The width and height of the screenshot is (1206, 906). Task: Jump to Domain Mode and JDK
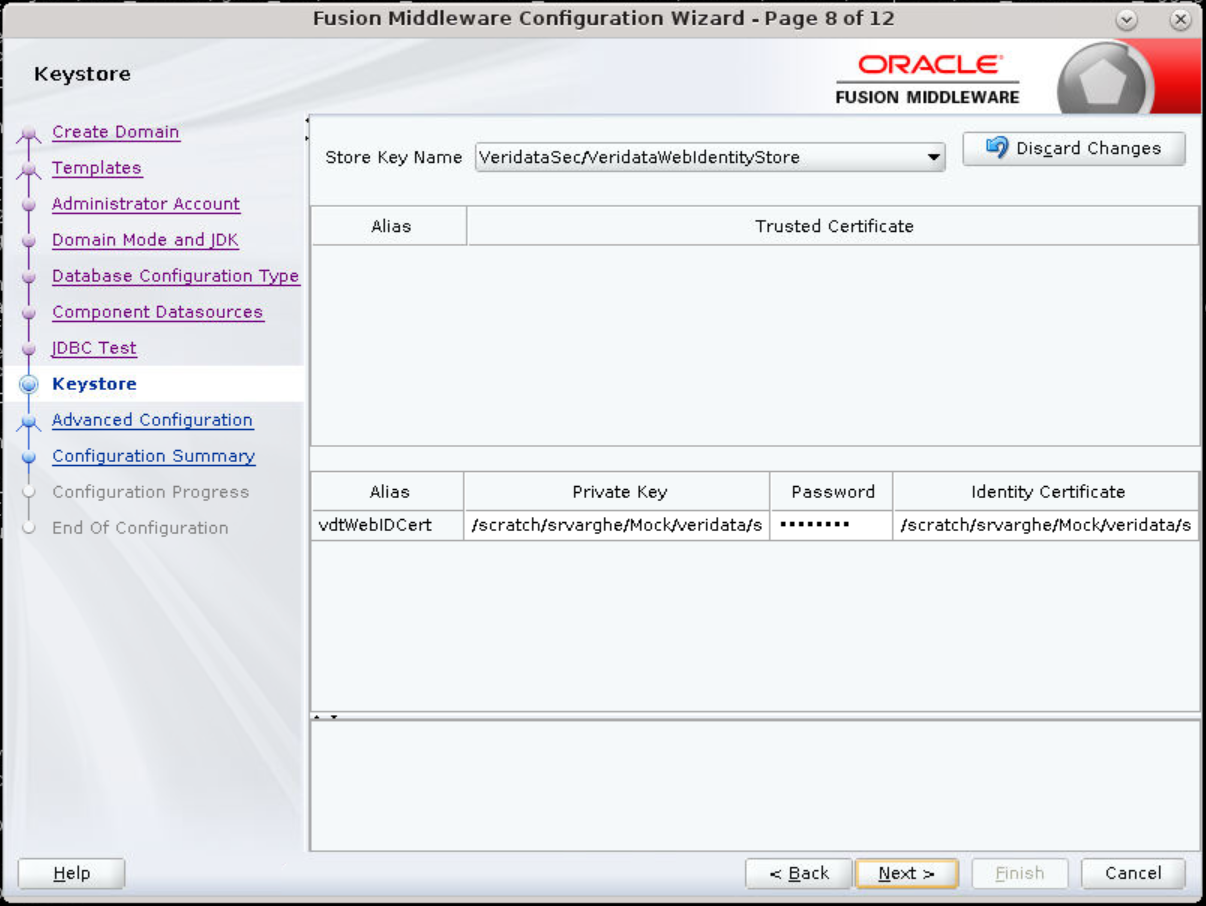tap(145, 240)
